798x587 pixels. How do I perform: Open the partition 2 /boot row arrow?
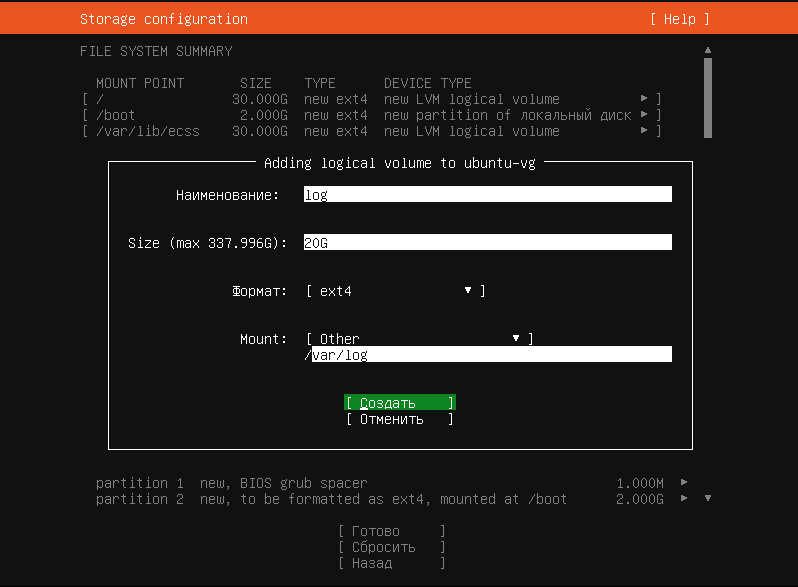684,499
